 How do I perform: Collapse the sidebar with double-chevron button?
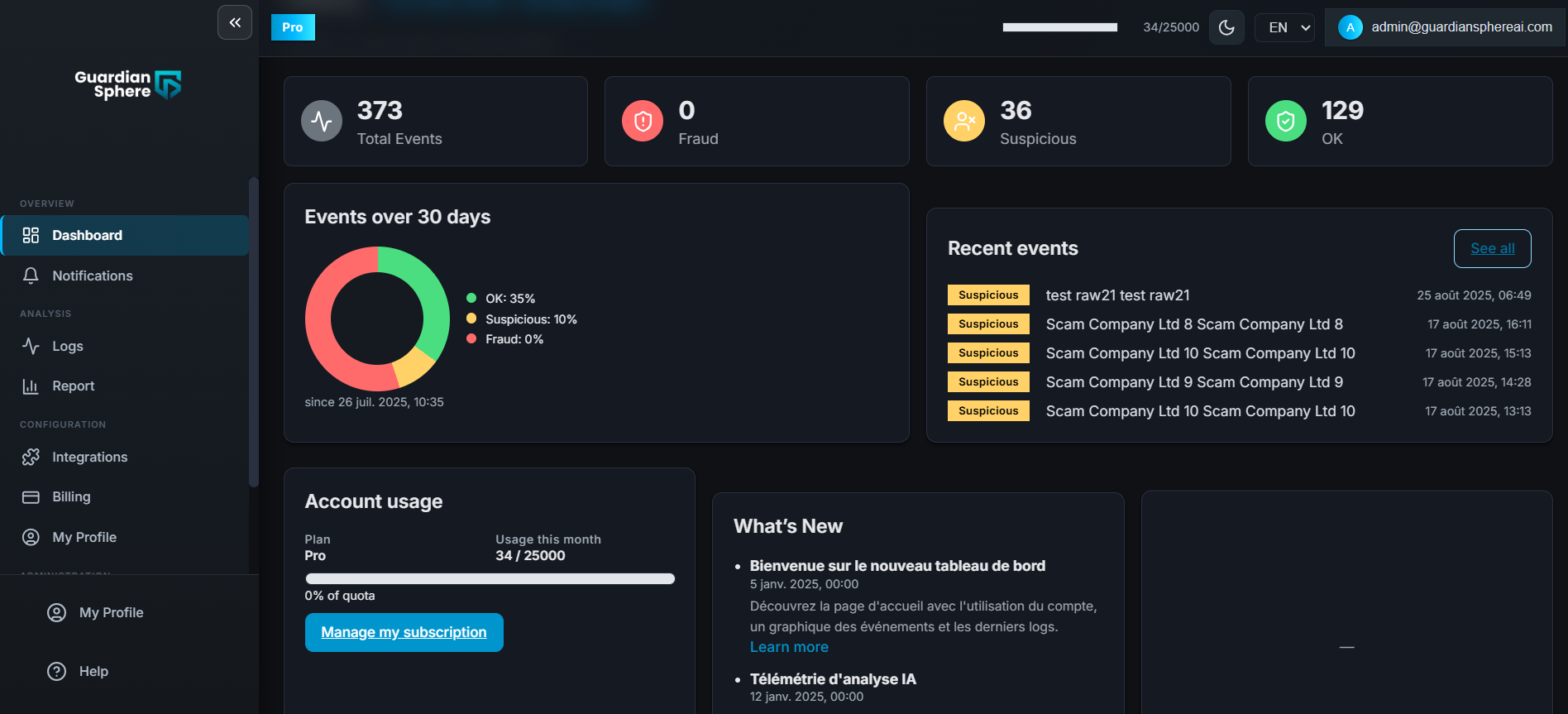point(235,22)
